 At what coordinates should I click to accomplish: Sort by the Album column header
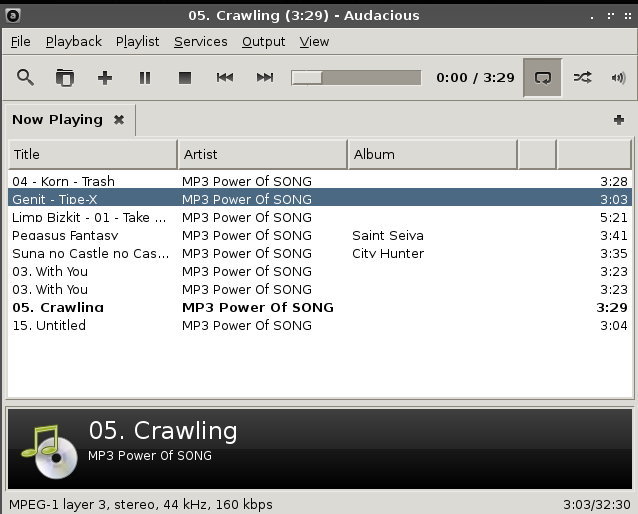[433, 154]
